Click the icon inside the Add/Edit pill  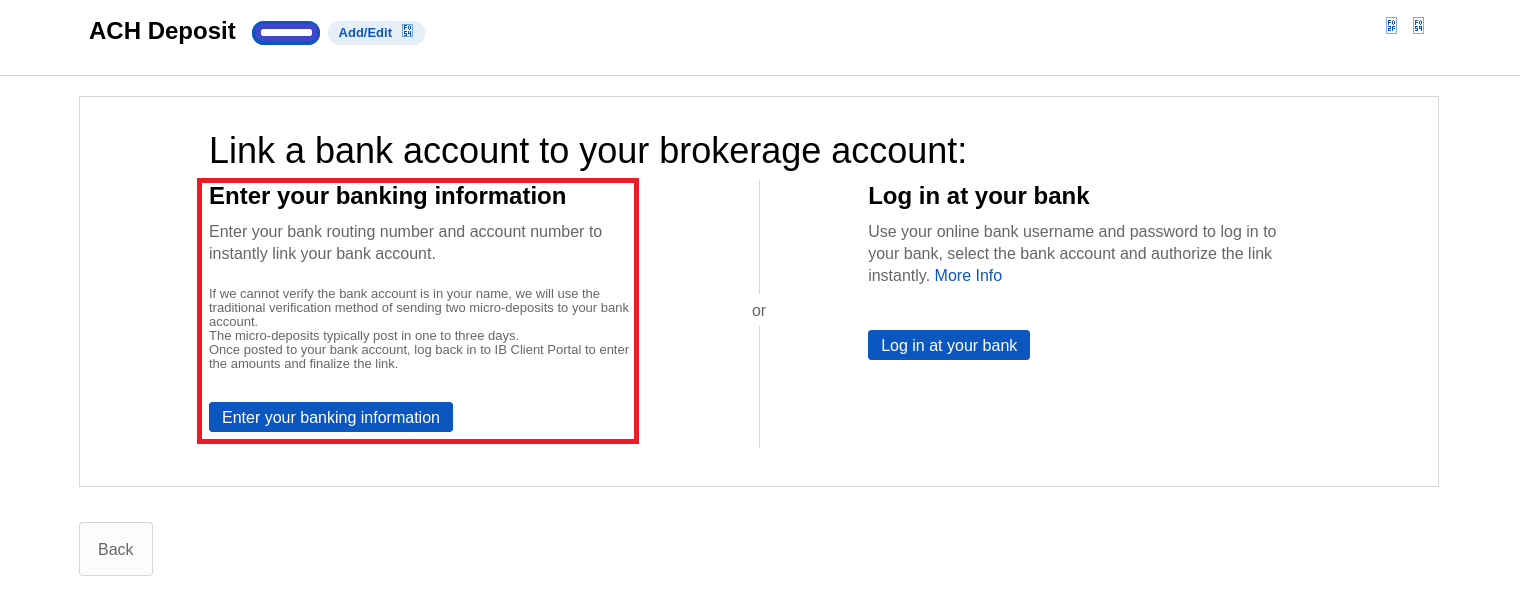tap(407, 31)
